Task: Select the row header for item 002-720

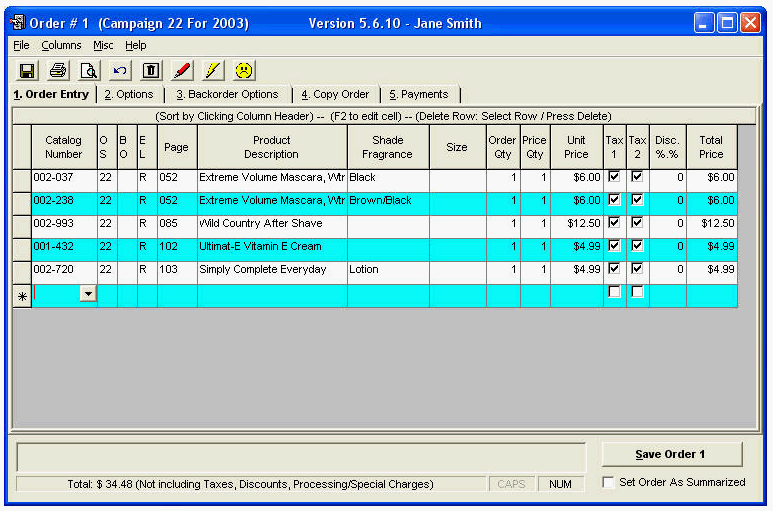Action: coord(21,269)
